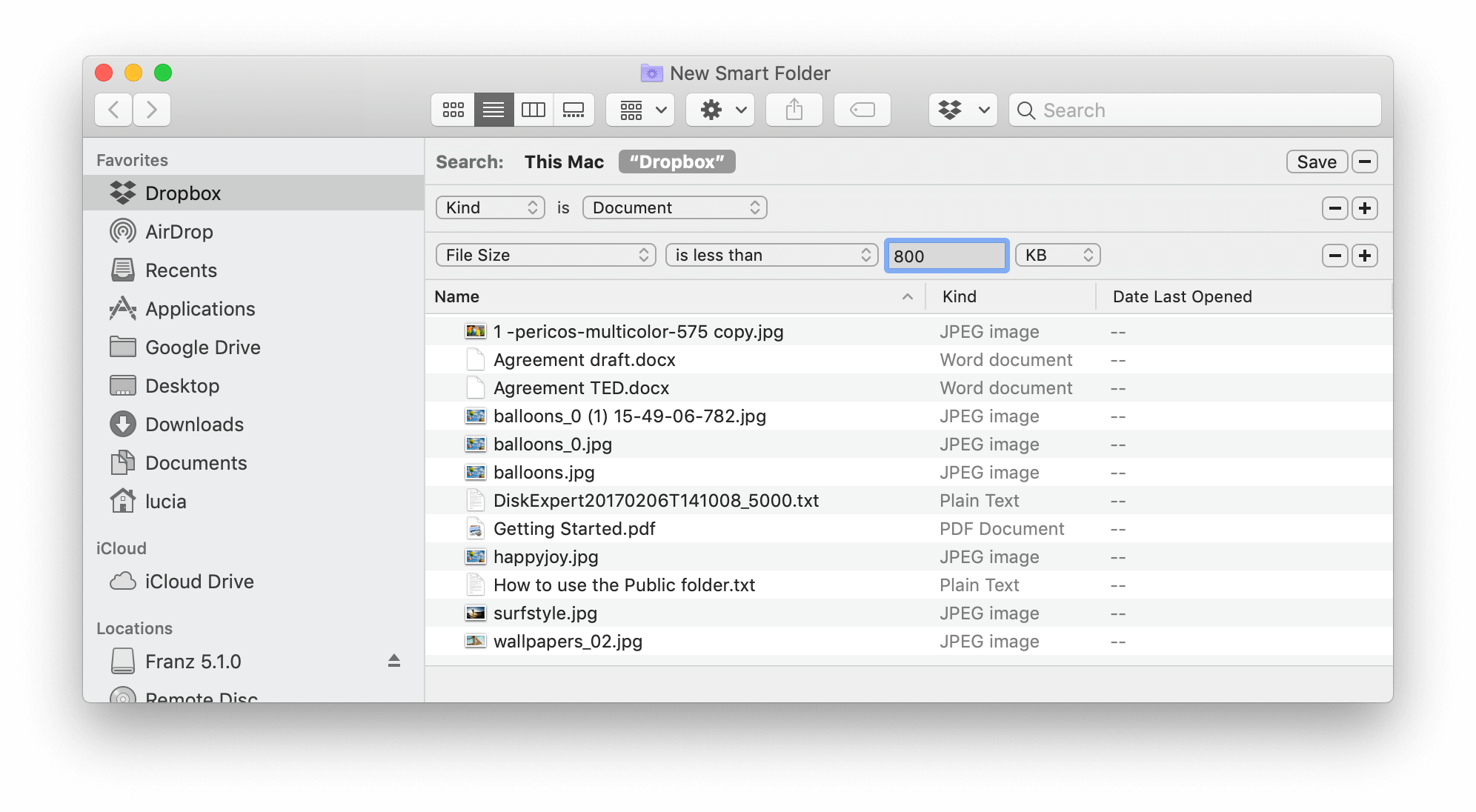Click the minus button next to Save

click(1365, 162)
